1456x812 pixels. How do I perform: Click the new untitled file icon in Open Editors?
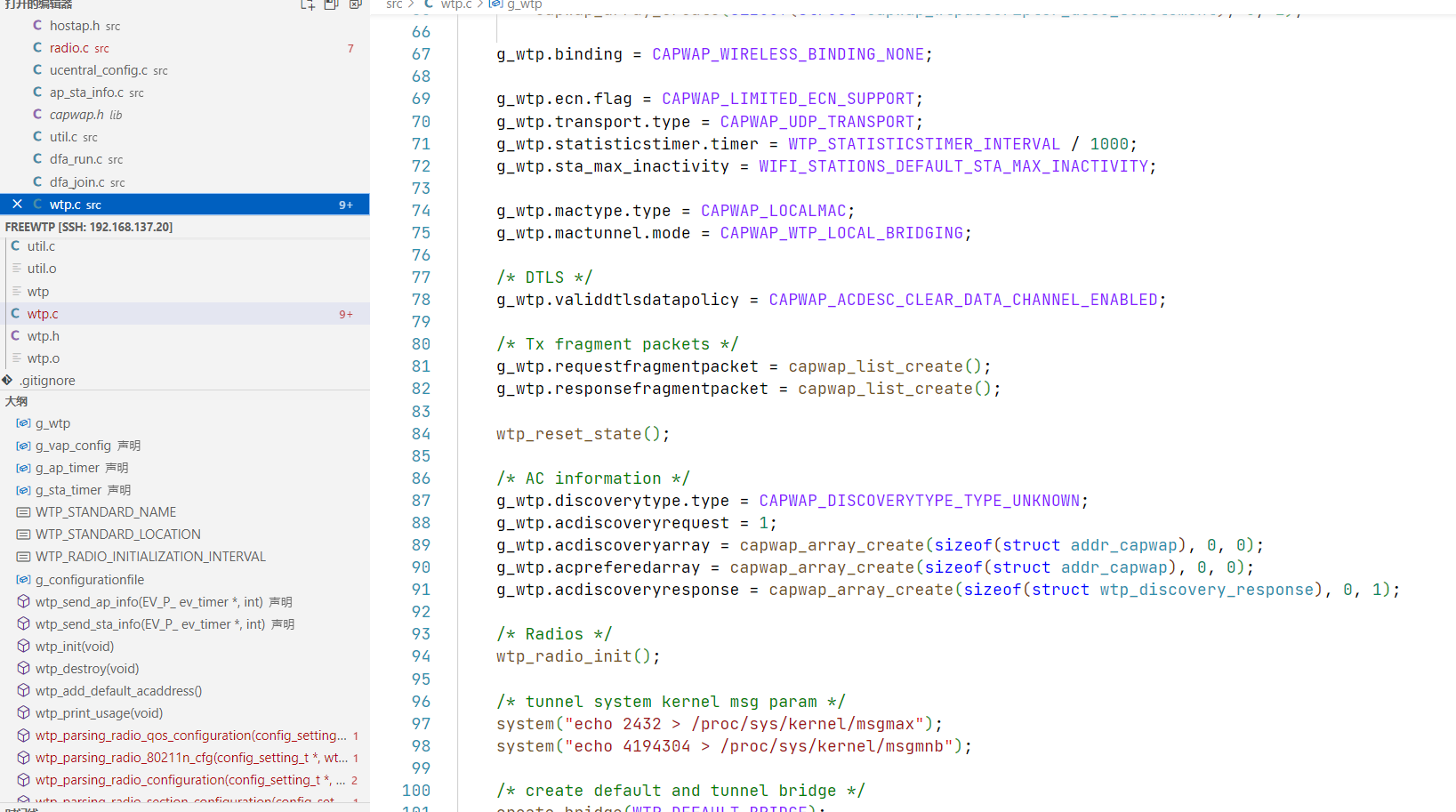pos(308,4)
